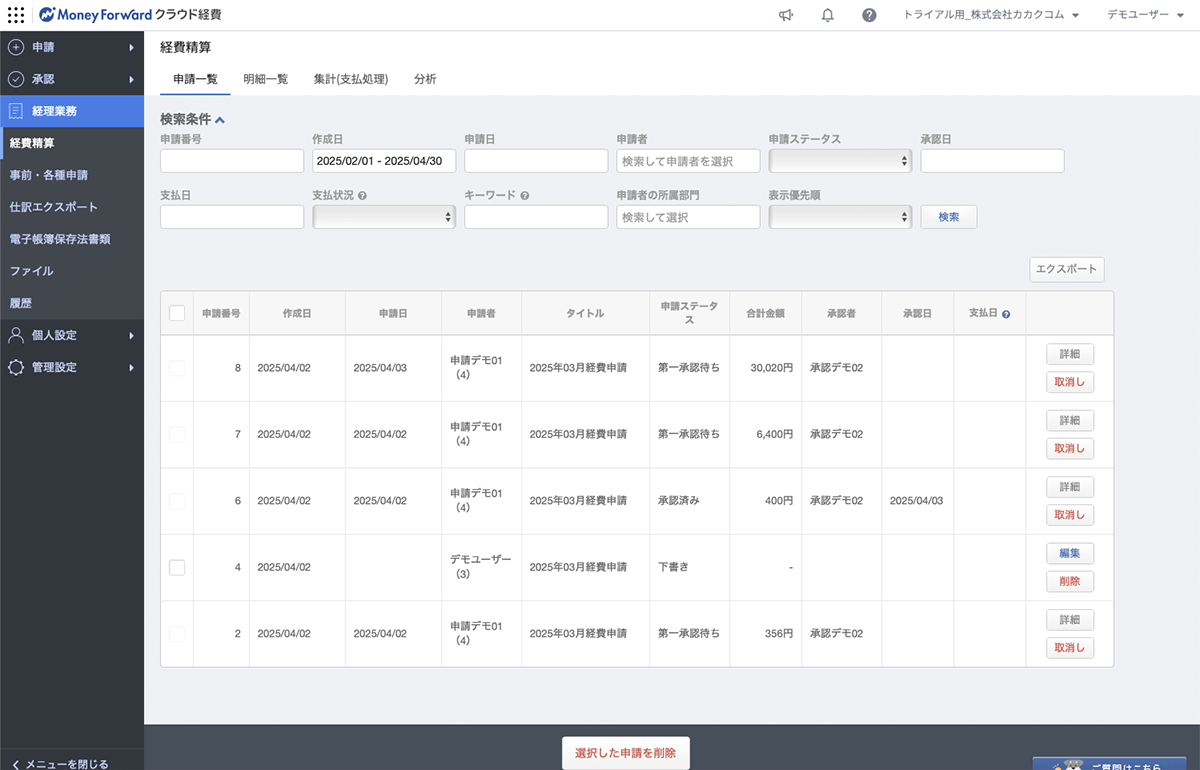Click 取消し for application number 8
This screenshot has height=770, width=1200.
(x=1070, y=382)
